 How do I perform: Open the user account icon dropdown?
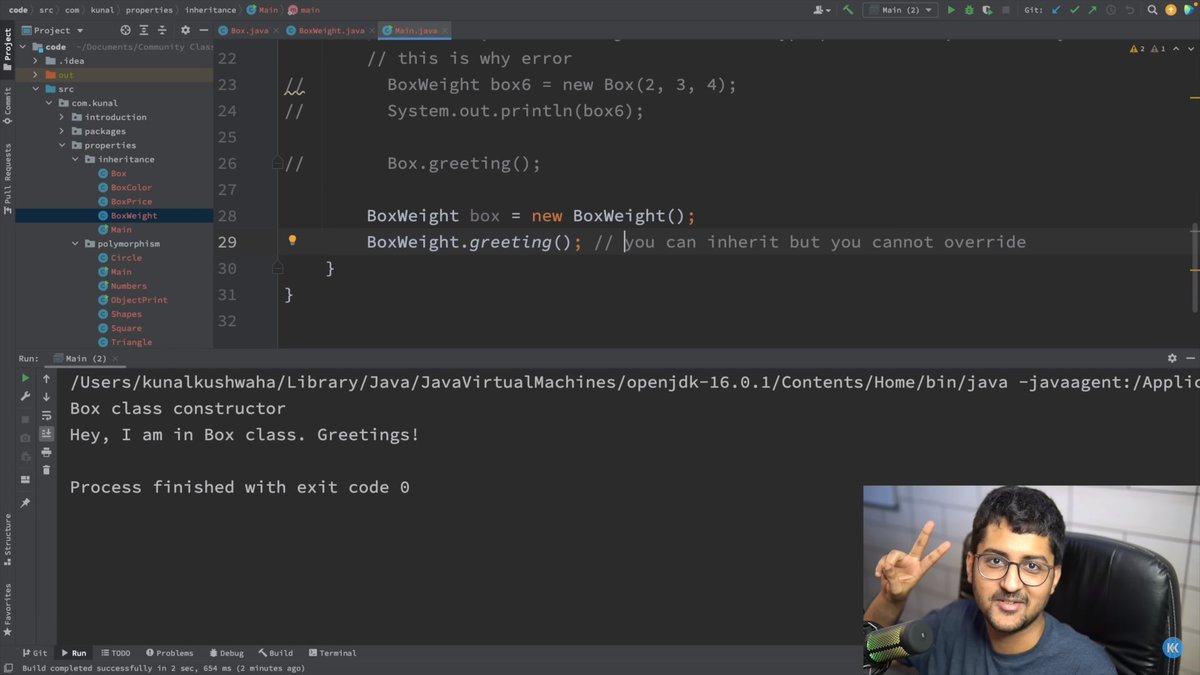(823, 10)
